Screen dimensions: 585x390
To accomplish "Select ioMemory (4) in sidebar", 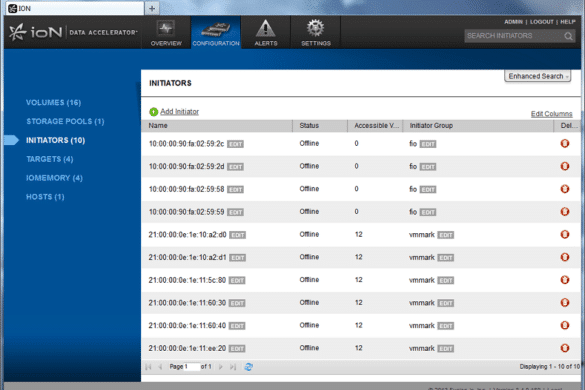I will pyautogui.click(x=54, y=178).
